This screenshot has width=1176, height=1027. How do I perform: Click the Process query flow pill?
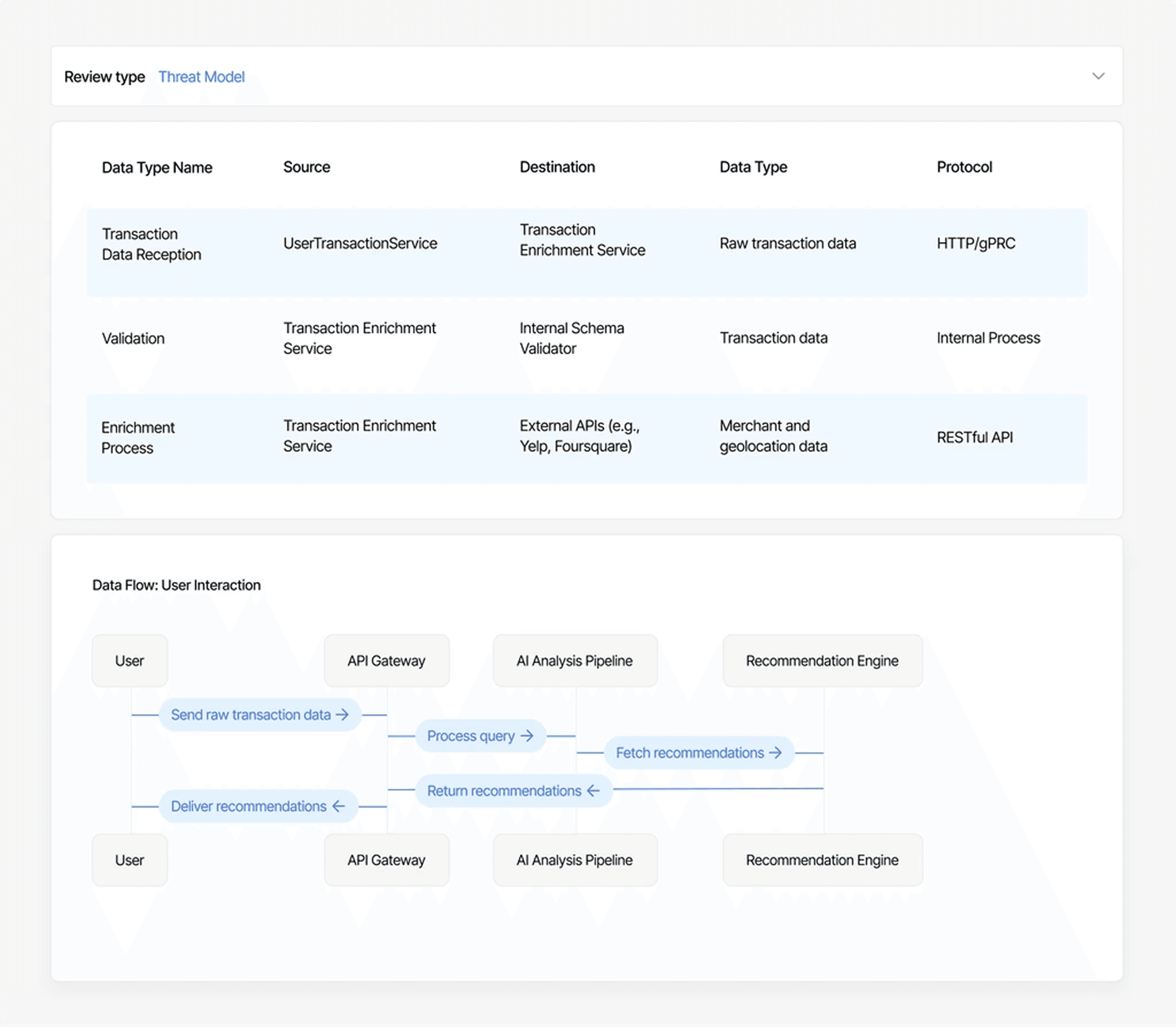[x=480, y=736]
